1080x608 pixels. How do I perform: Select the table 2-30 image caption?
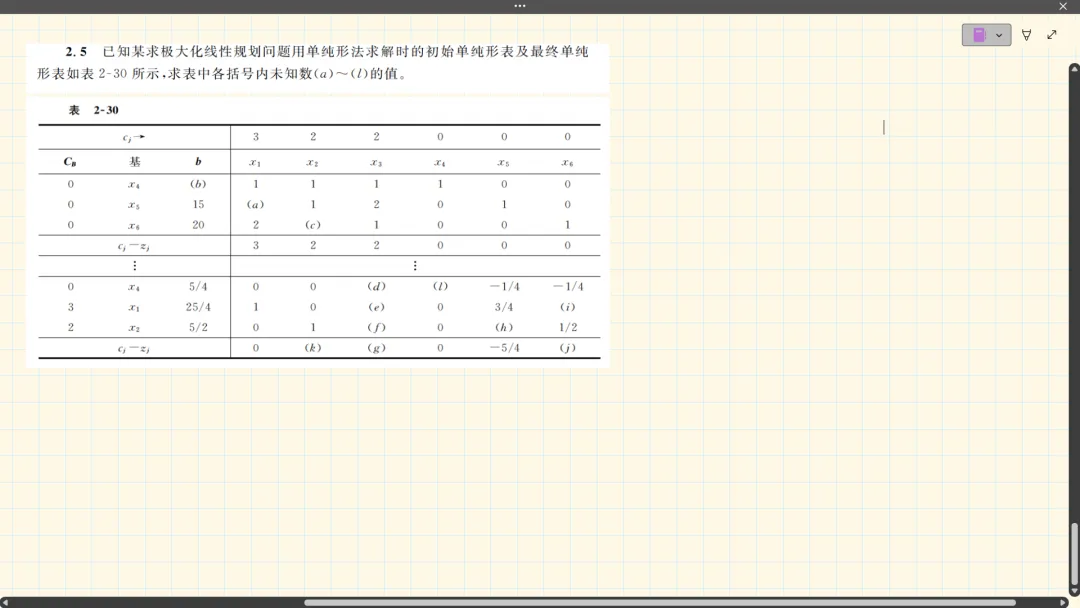coord(94,110)
